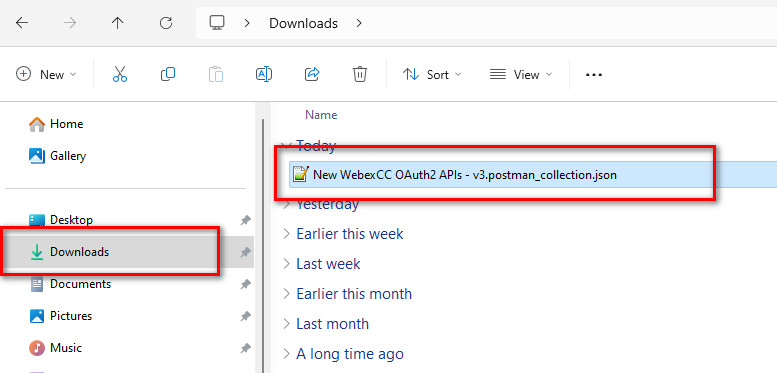Open the chevron after Downloads breadcrumb
777x373 pixels.
tap(359, 23)
